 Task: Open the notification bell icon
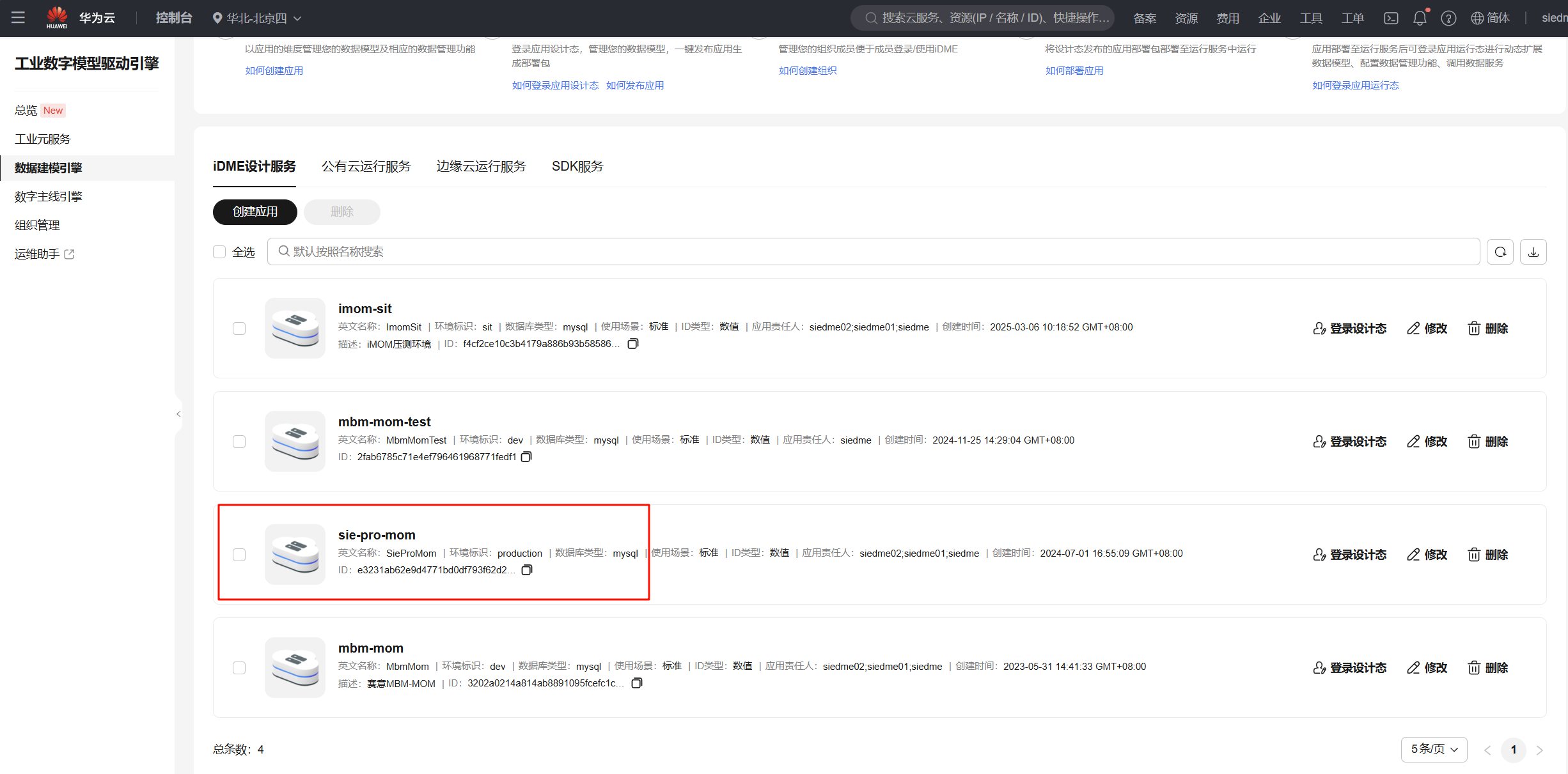[x=1420, y=18]
